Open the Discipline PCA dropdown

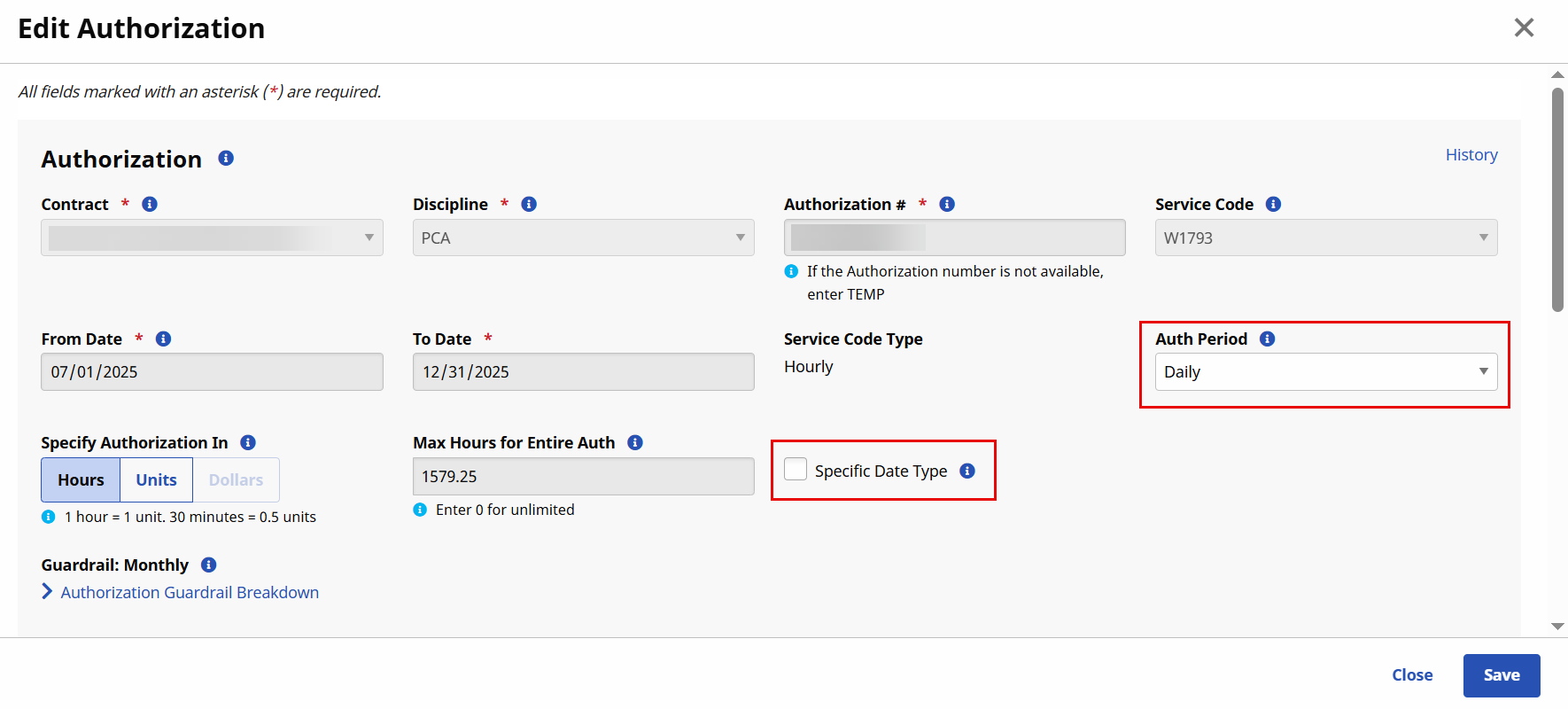coord(583,238)
